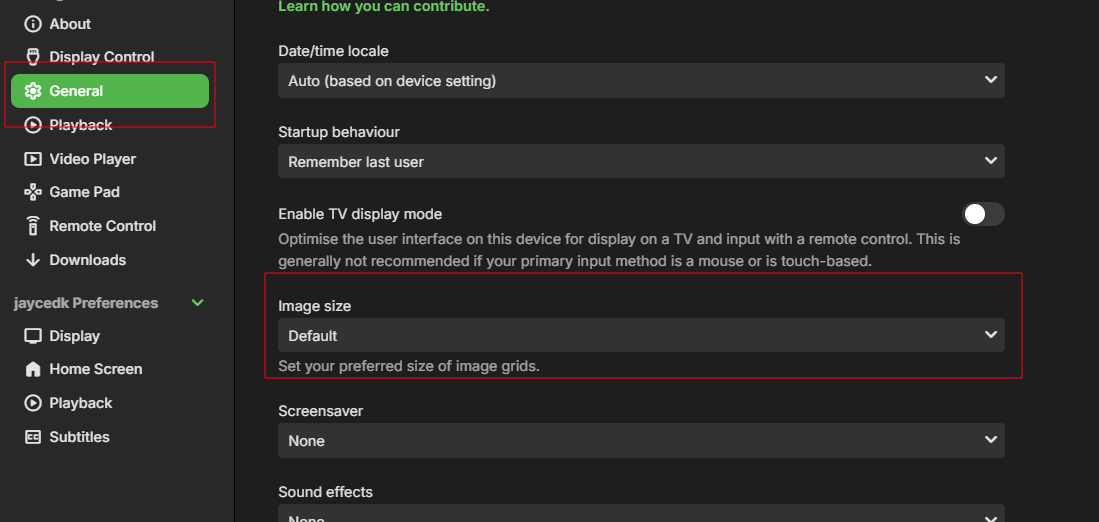Click the Subtitles CC icon
The height and width of the screenshot is (522, 1099).
pyautogui.click(x=32, y=437)
